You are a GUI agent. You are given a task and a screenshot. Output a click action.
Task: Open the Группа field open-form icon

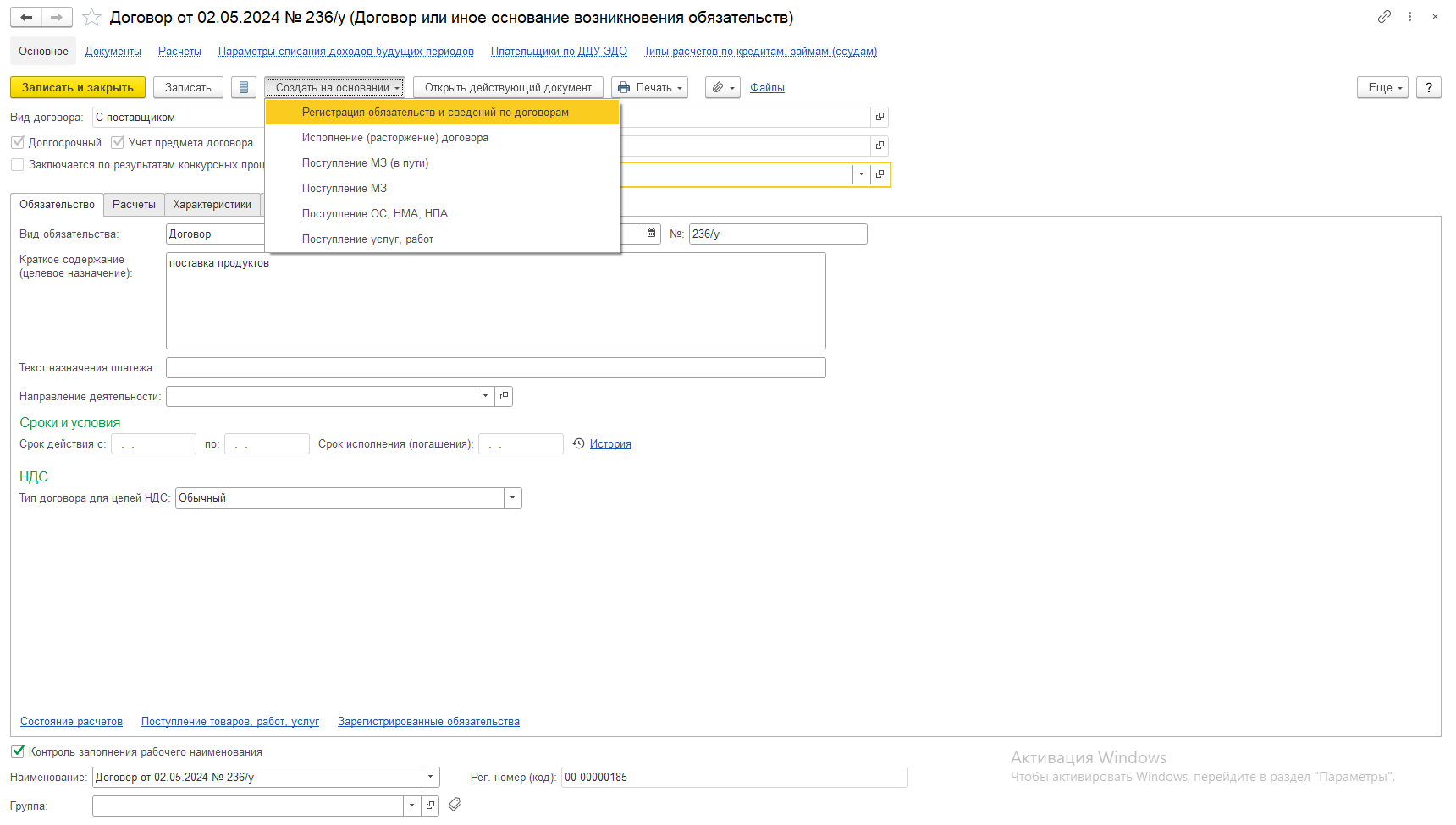pos(430,806)
